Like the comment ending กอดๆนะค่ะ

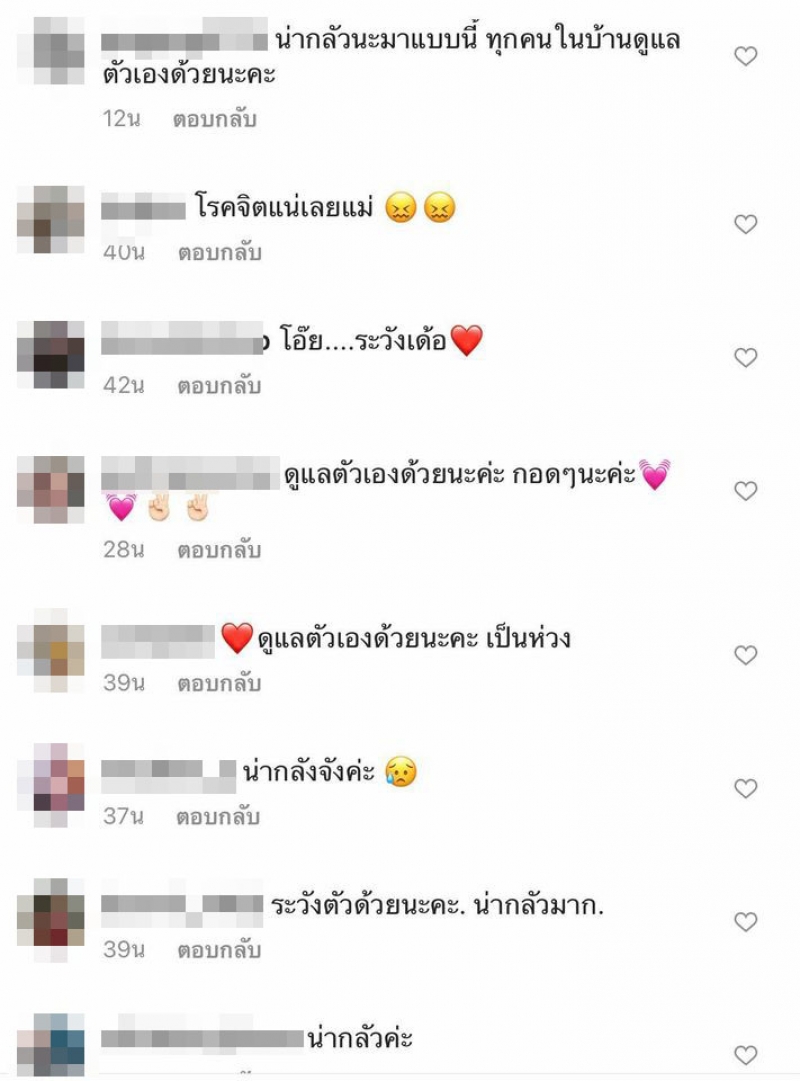pyautogui.click(x=746, y=491)
